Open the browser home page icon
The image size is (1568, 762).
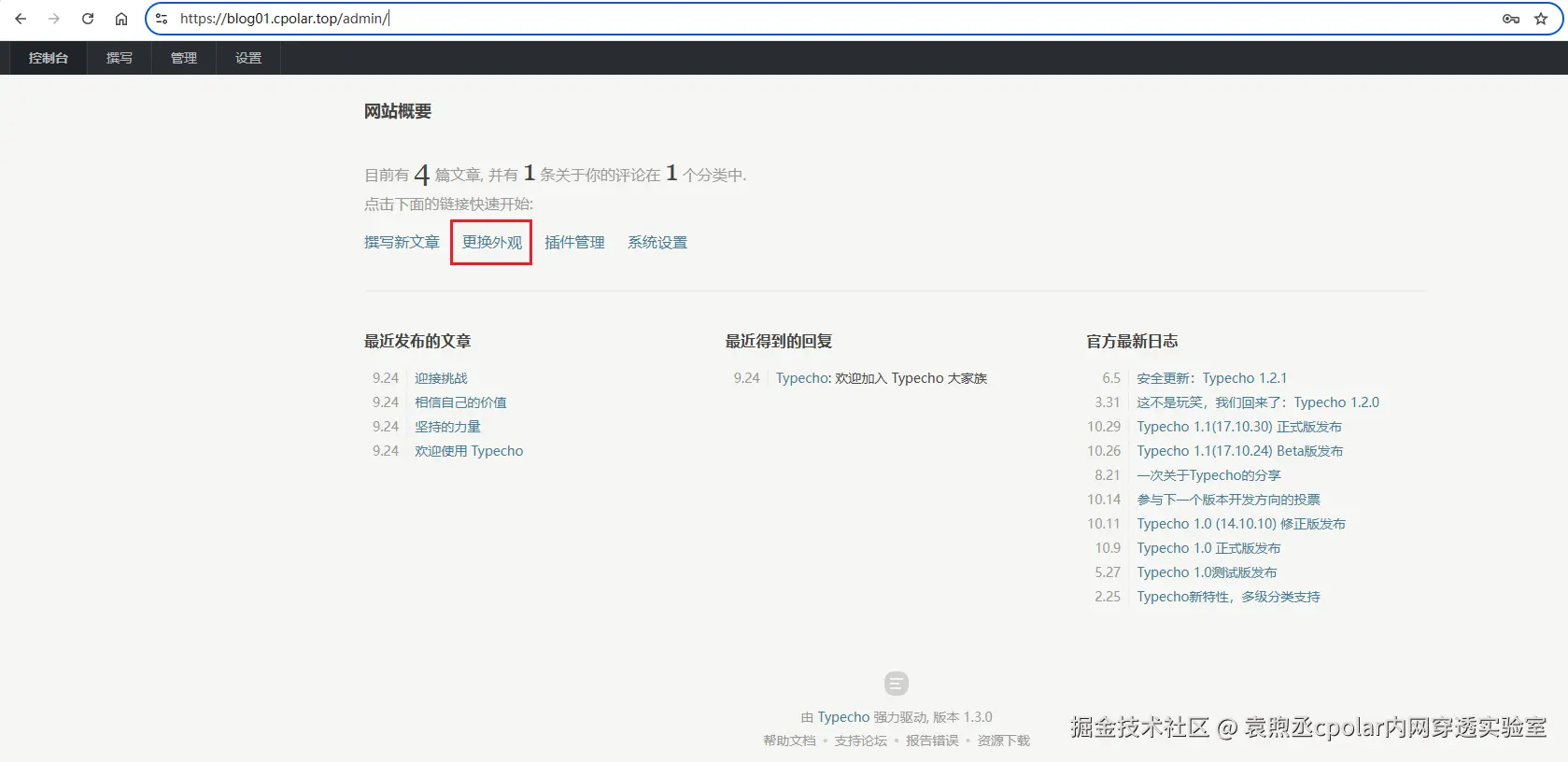(x=121, y=19)
